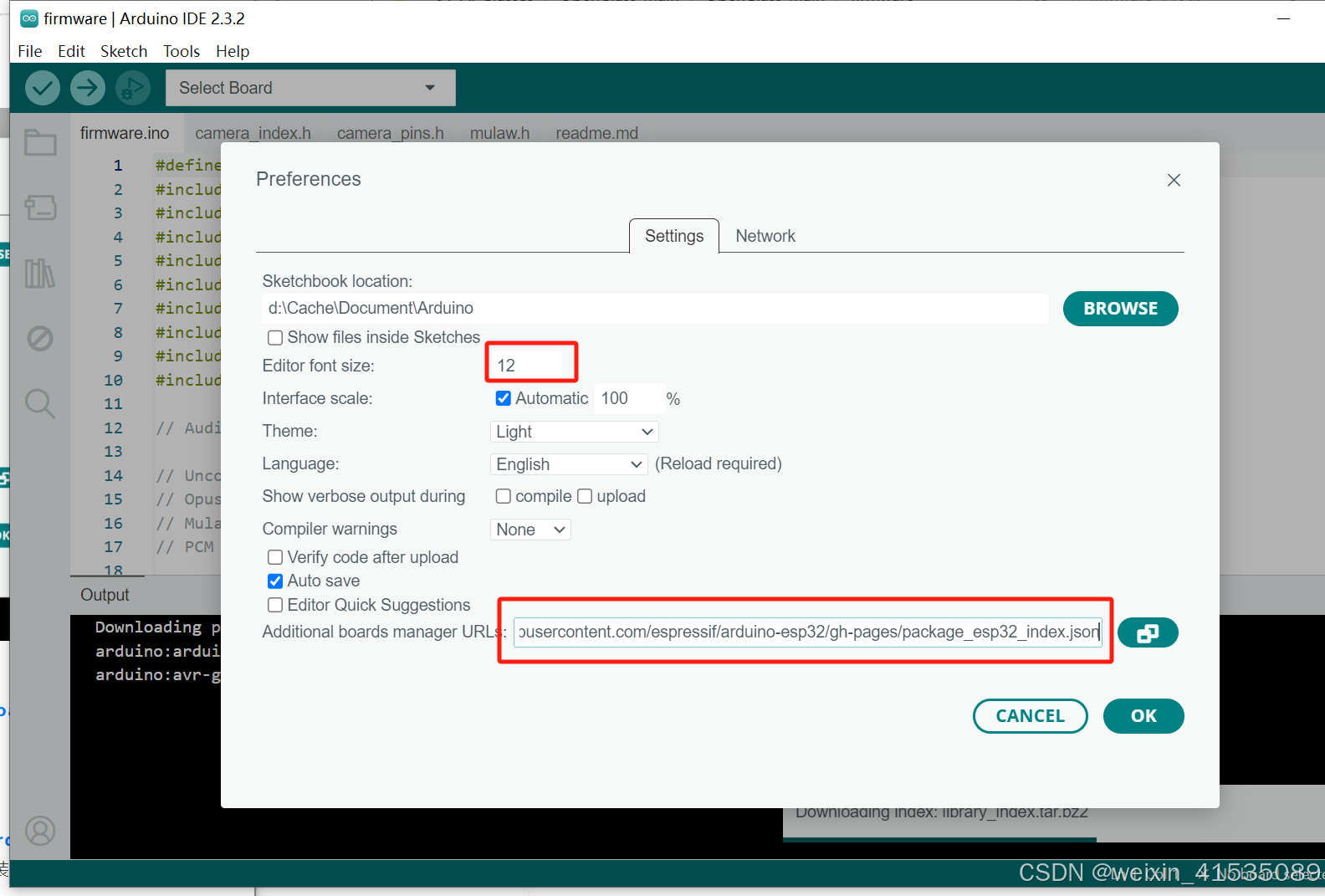
Task: Click the Sketchbook location path field
Action: point(655,308)
